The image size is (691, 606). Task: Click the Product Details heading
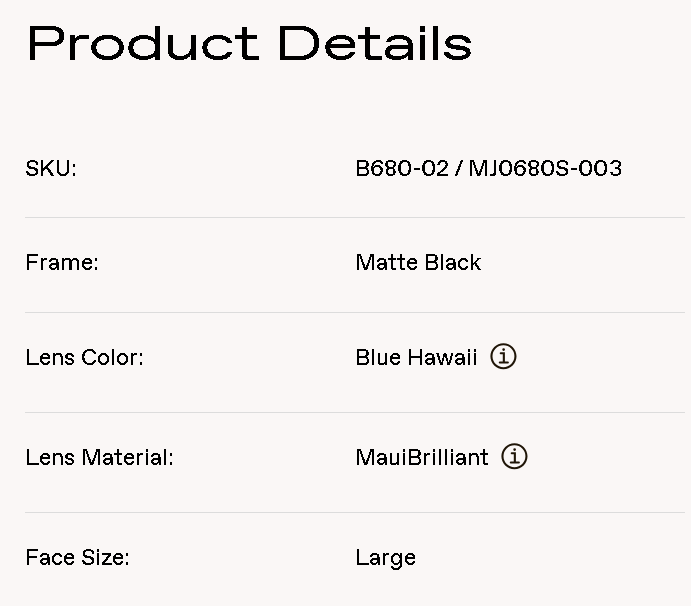pyautogui.click(x=249, y=44)
